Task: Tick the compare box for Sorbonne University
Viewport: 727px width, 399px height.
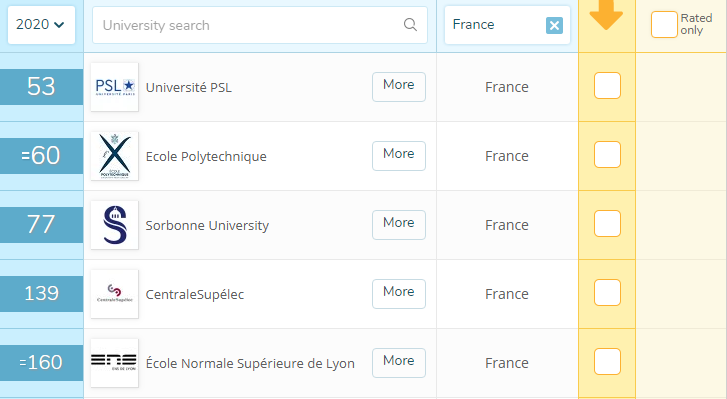Action: coord(607,223)
